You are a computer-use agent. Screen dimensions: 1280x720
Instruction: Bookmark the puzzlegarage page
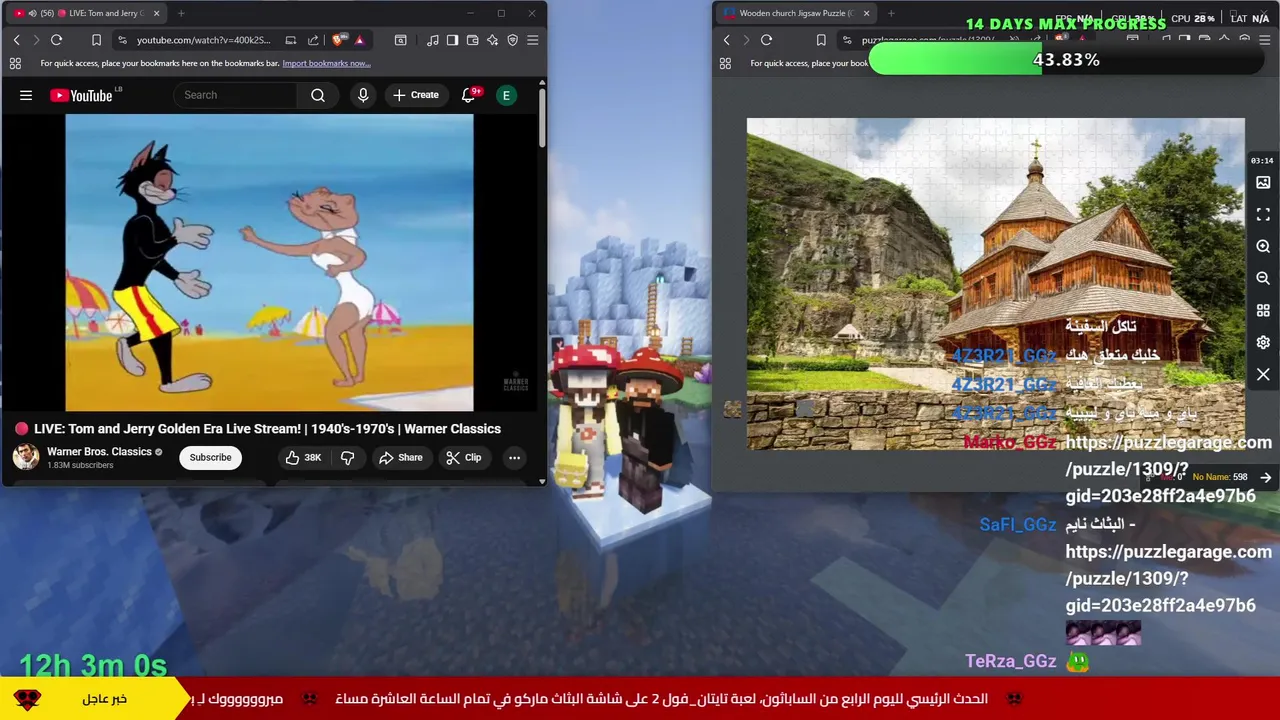pyautogui.click(x=821, y=40)
